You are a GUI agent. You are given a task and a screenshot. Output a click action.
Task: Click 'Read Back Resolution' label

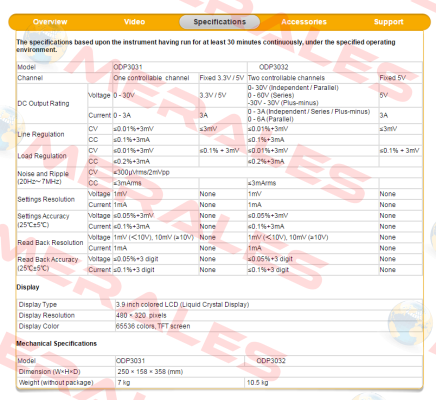click(x=50, y=243)
